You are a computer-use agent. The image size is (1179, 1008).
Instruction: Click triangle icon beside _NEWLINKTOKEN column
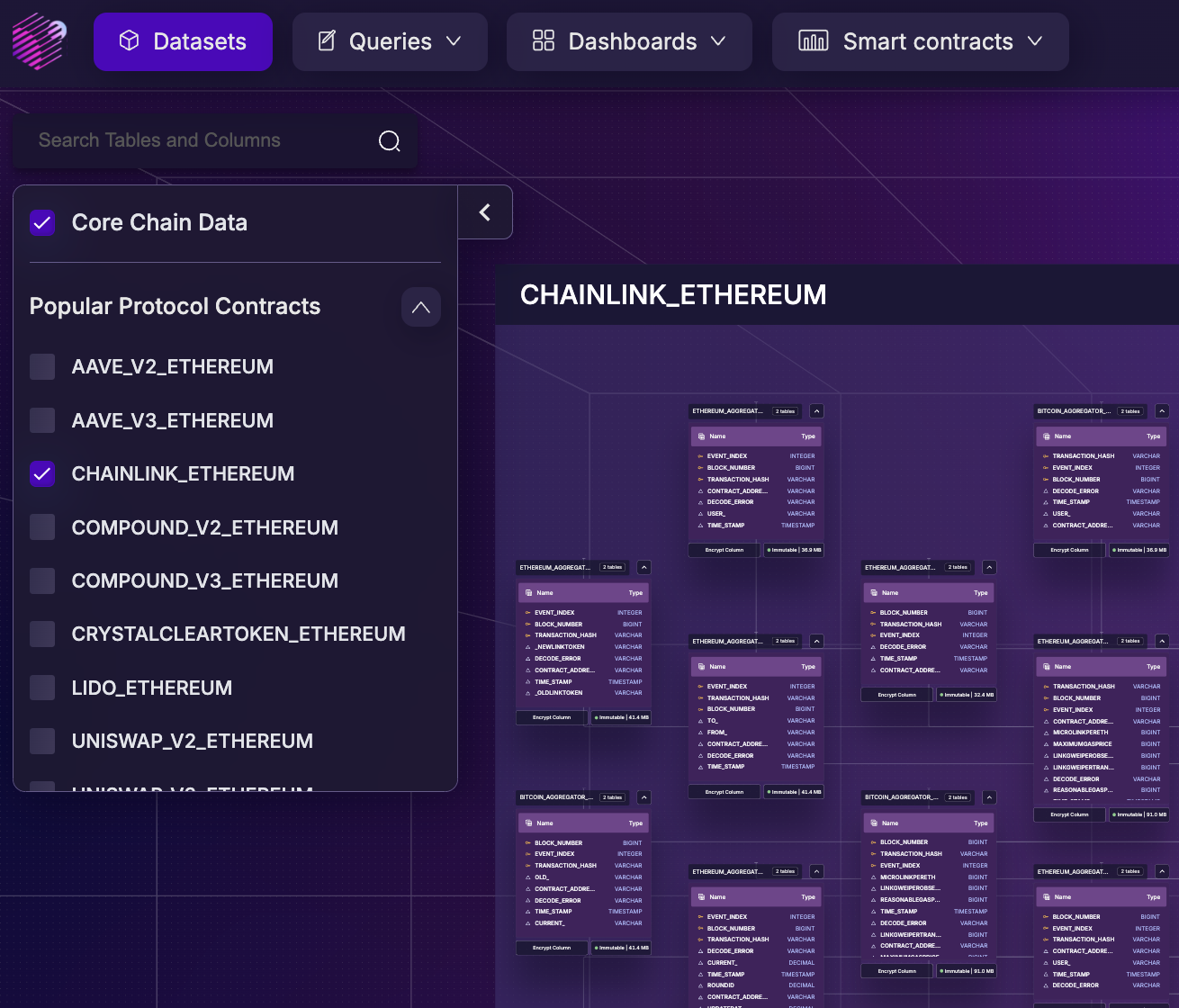pos(528,647)
